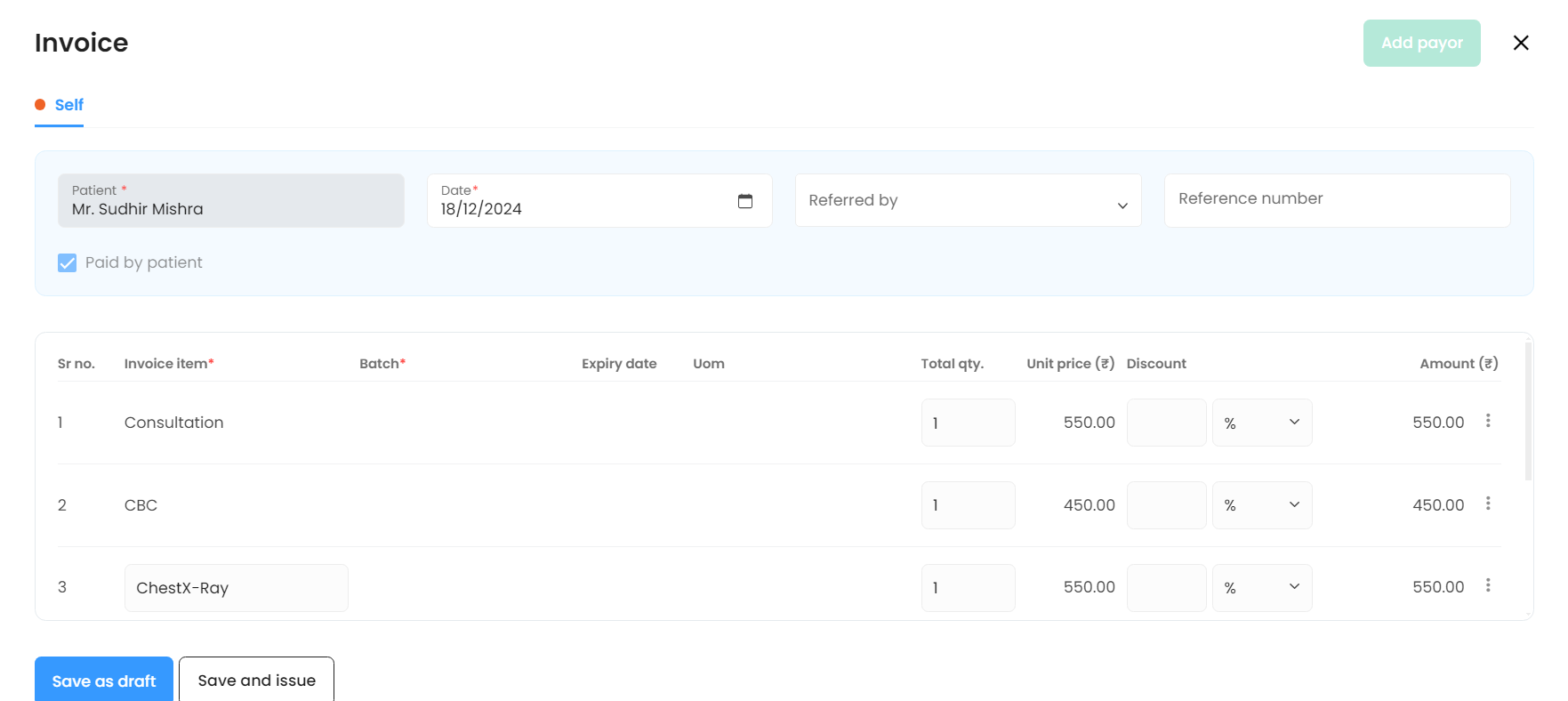The image size is (1568, 701).
Task: Close the Invoice dialog with X icon
Action: click(1521, 43)
